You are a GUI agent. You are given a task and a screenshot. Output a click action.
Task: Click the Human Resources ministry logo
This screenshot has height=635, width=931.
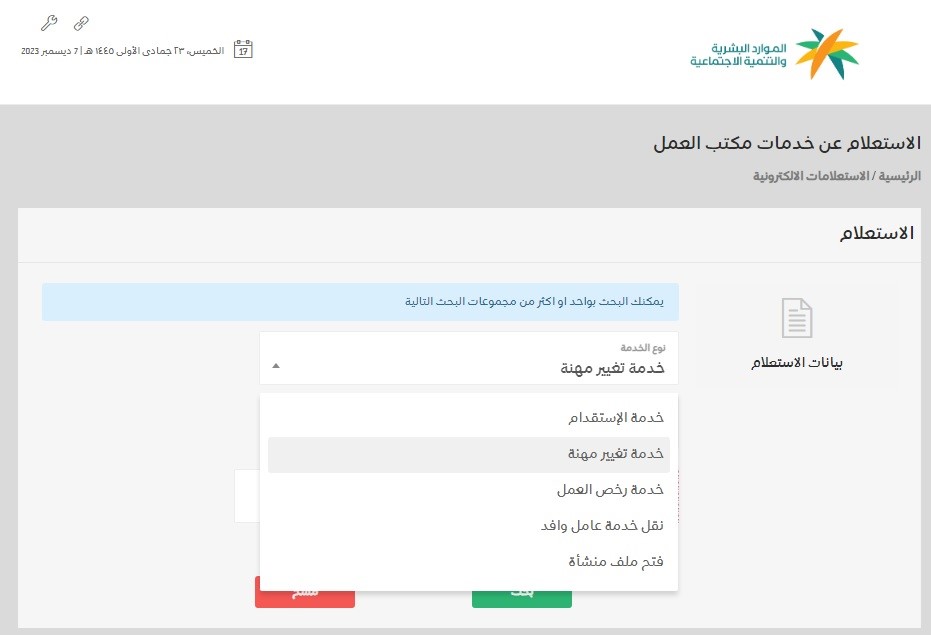pos(774,54)
